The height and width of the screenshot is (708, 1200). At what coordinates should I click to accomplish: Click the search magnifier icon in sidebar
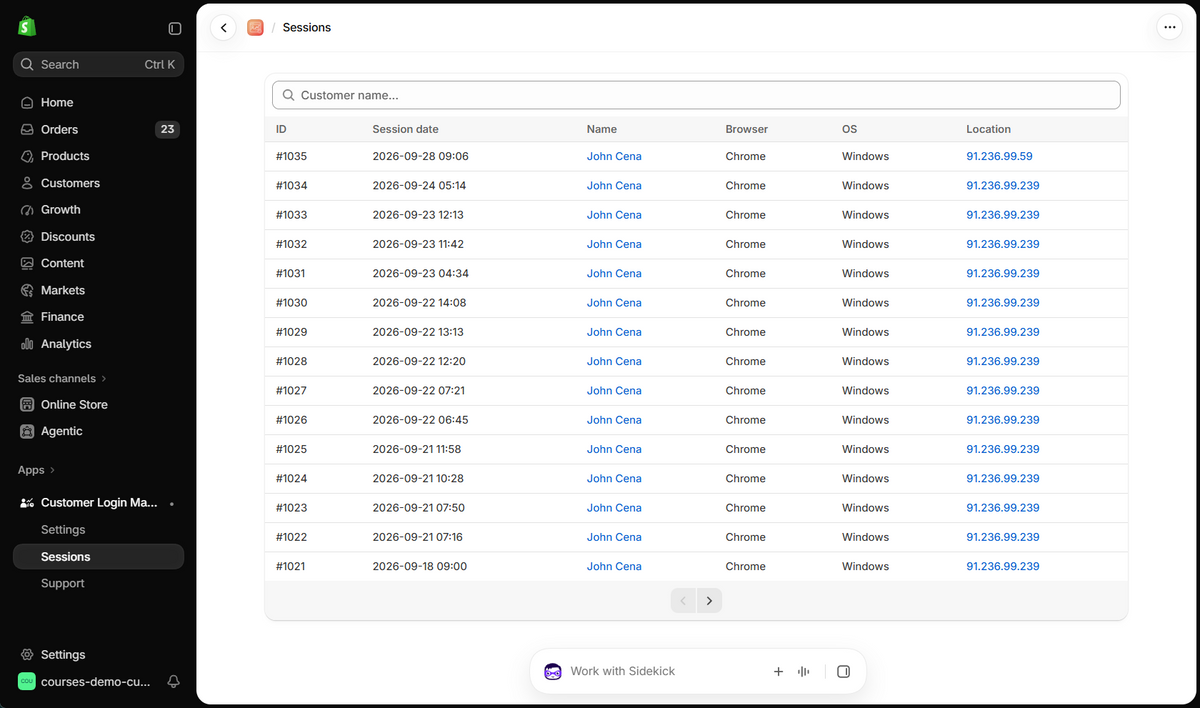pos(27,64)
